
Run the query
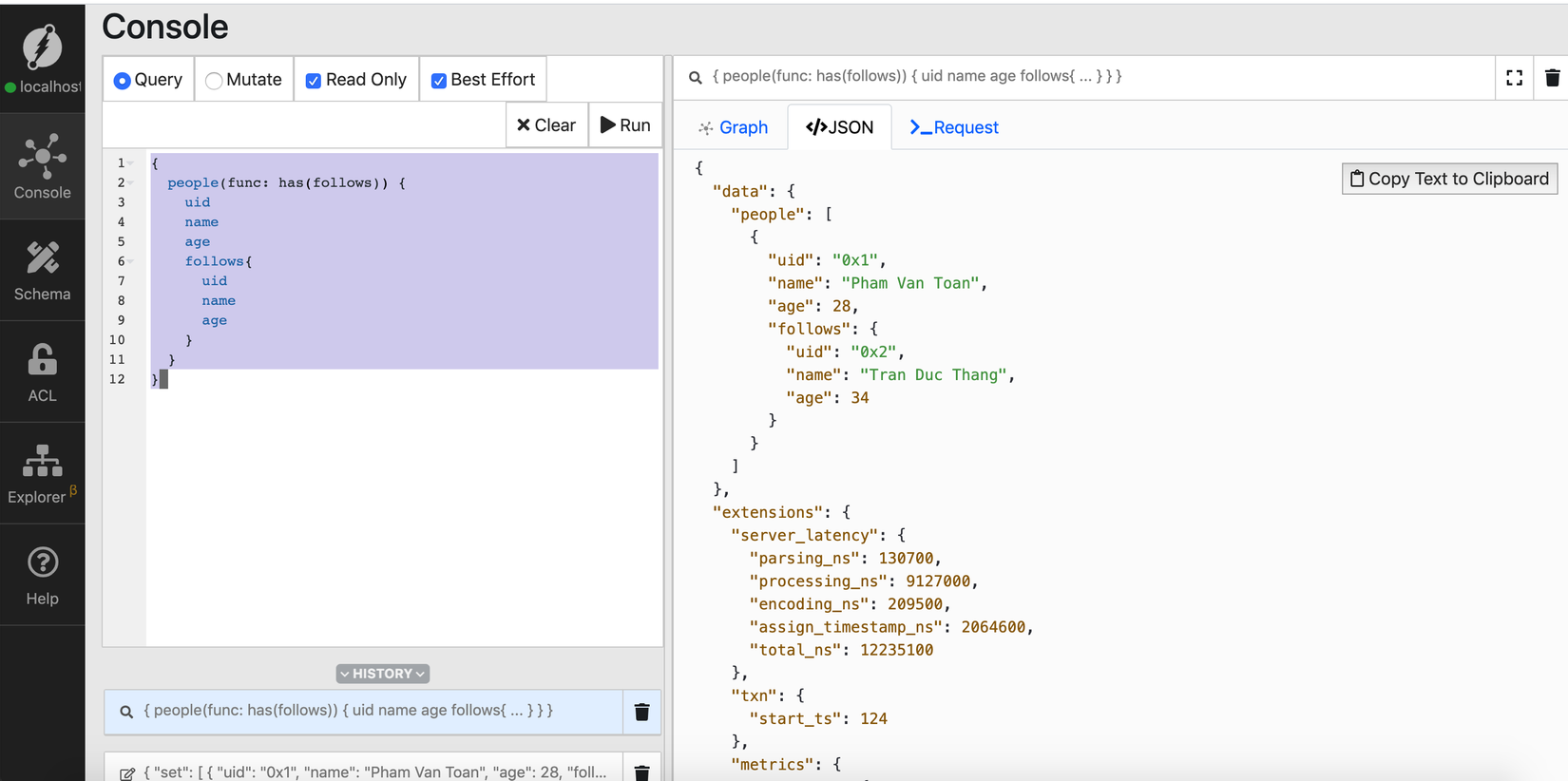coord(625,125)
